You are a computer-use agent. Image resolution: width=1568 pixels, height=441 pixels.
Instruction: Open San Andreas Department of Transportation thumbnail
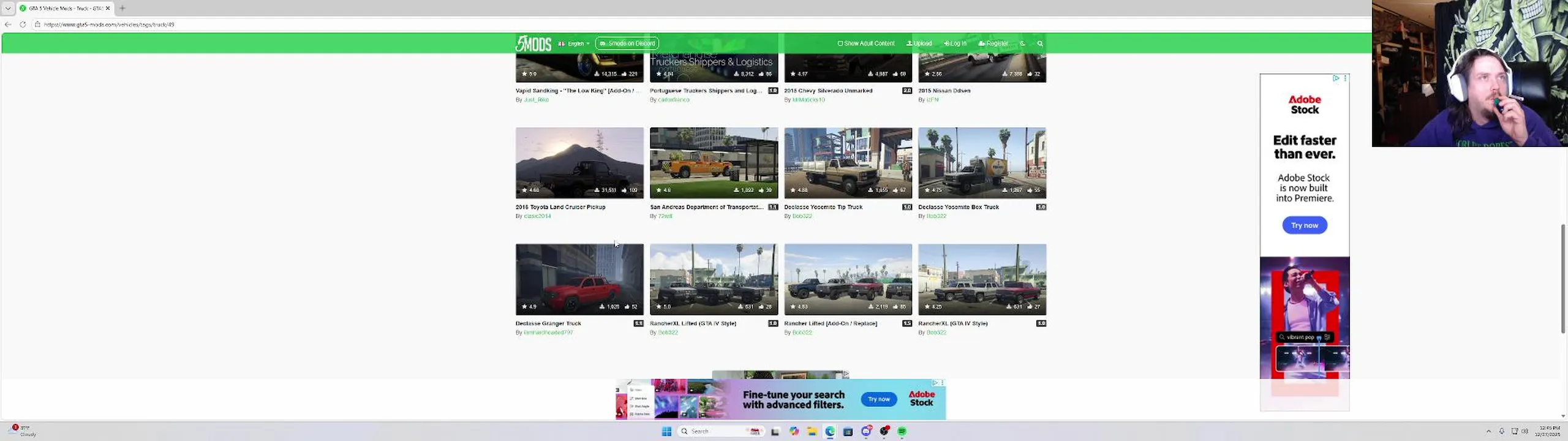[714, 162]
